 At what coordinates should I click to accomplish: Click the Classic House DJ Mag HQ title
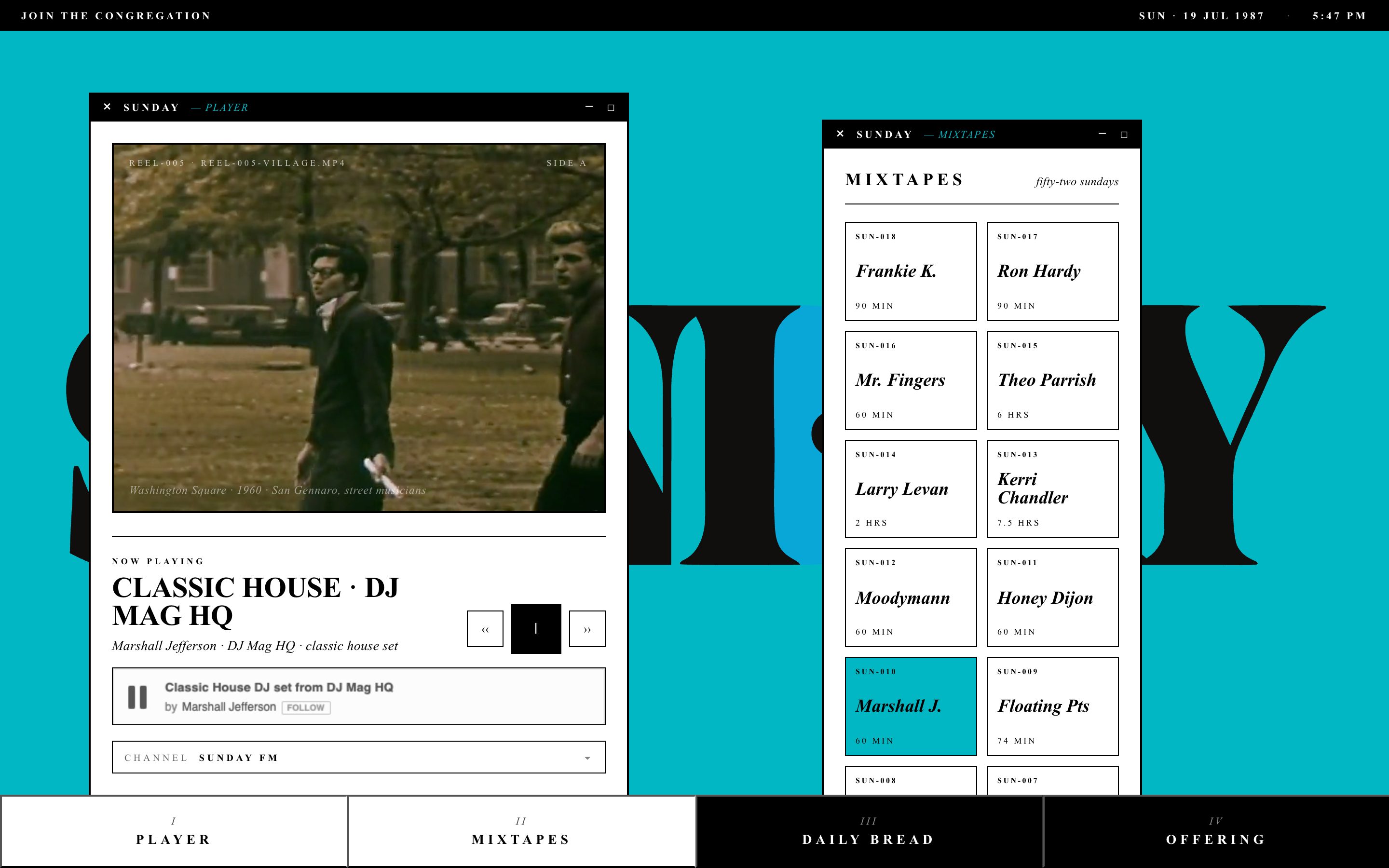tap(256, 601)
